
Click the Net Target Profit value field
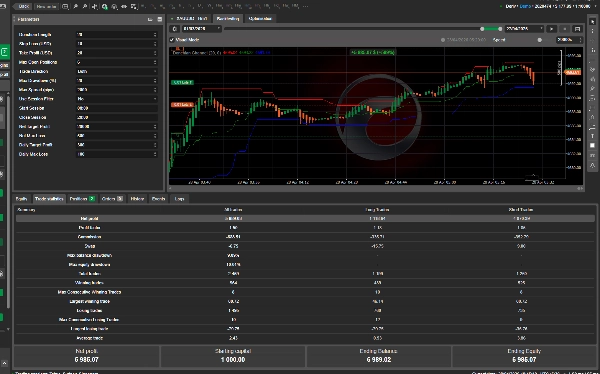117,126
